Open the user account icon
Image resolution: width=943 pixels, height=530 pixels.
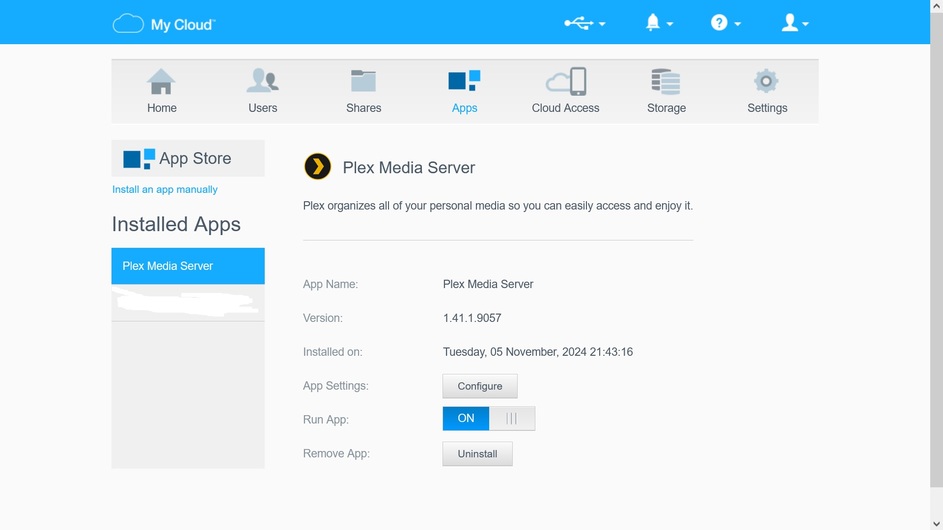click(x=790, y=23)
